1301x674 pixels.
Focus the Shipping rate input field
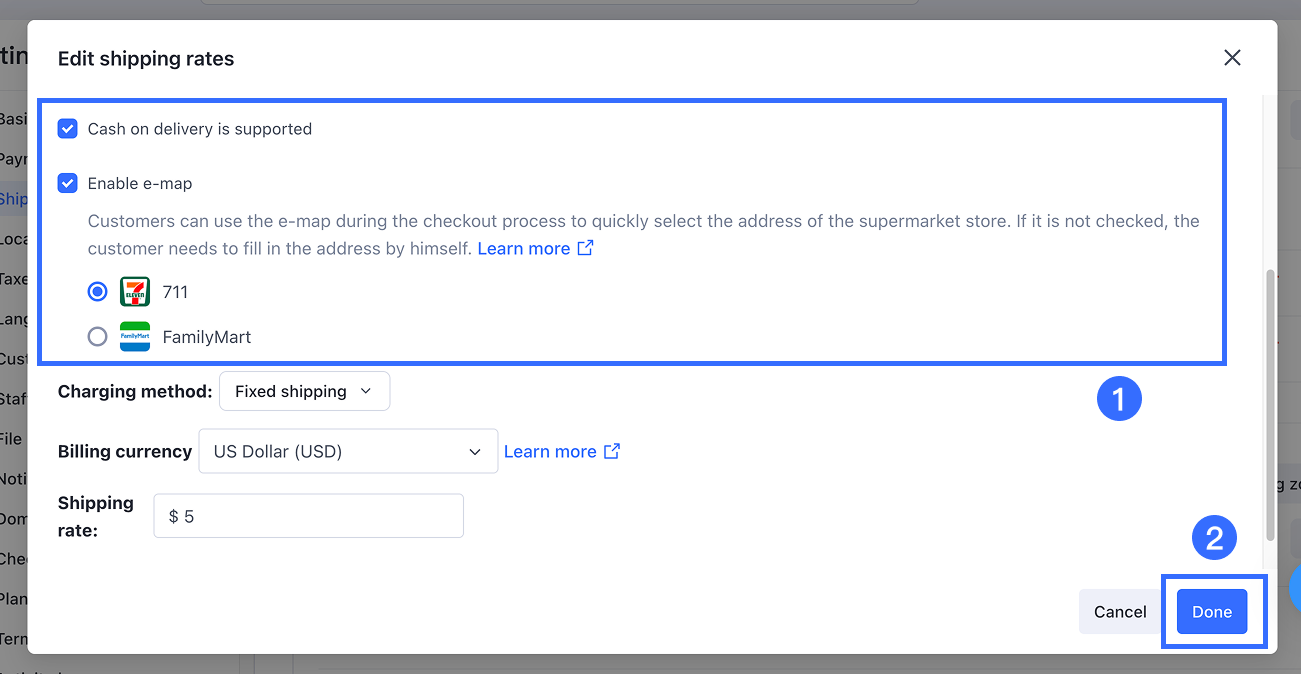pyautogui.click(x=308, y=516)
